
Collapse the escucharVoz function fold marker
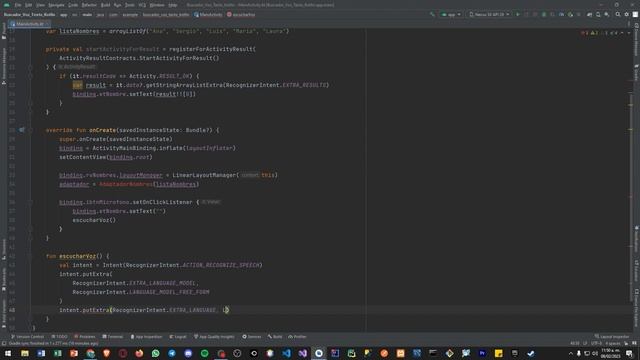click(x=30, y=256)
